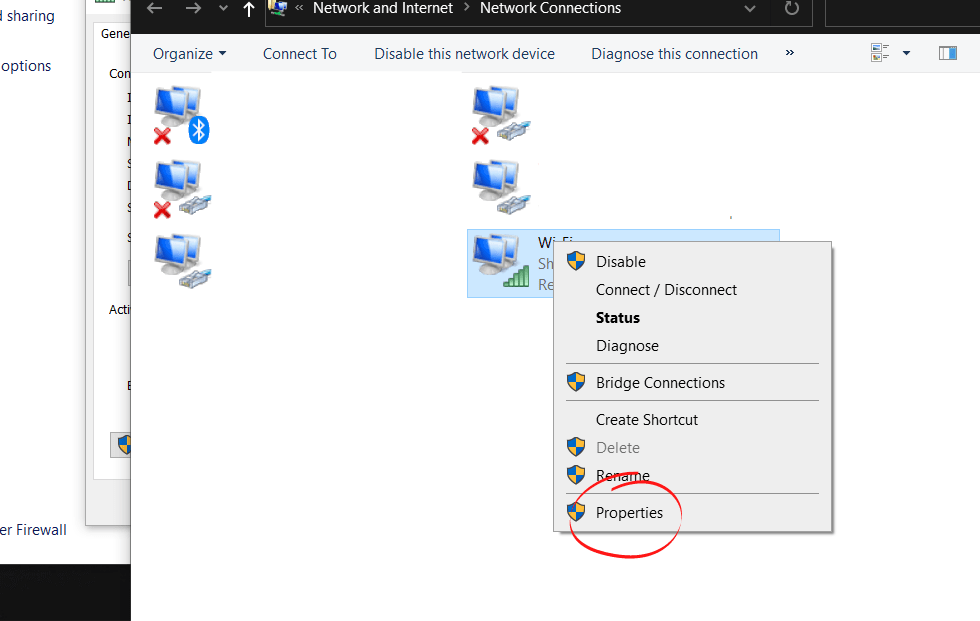
Task: Choose Bridge Connections in the context menu
Action: point(660,383)
